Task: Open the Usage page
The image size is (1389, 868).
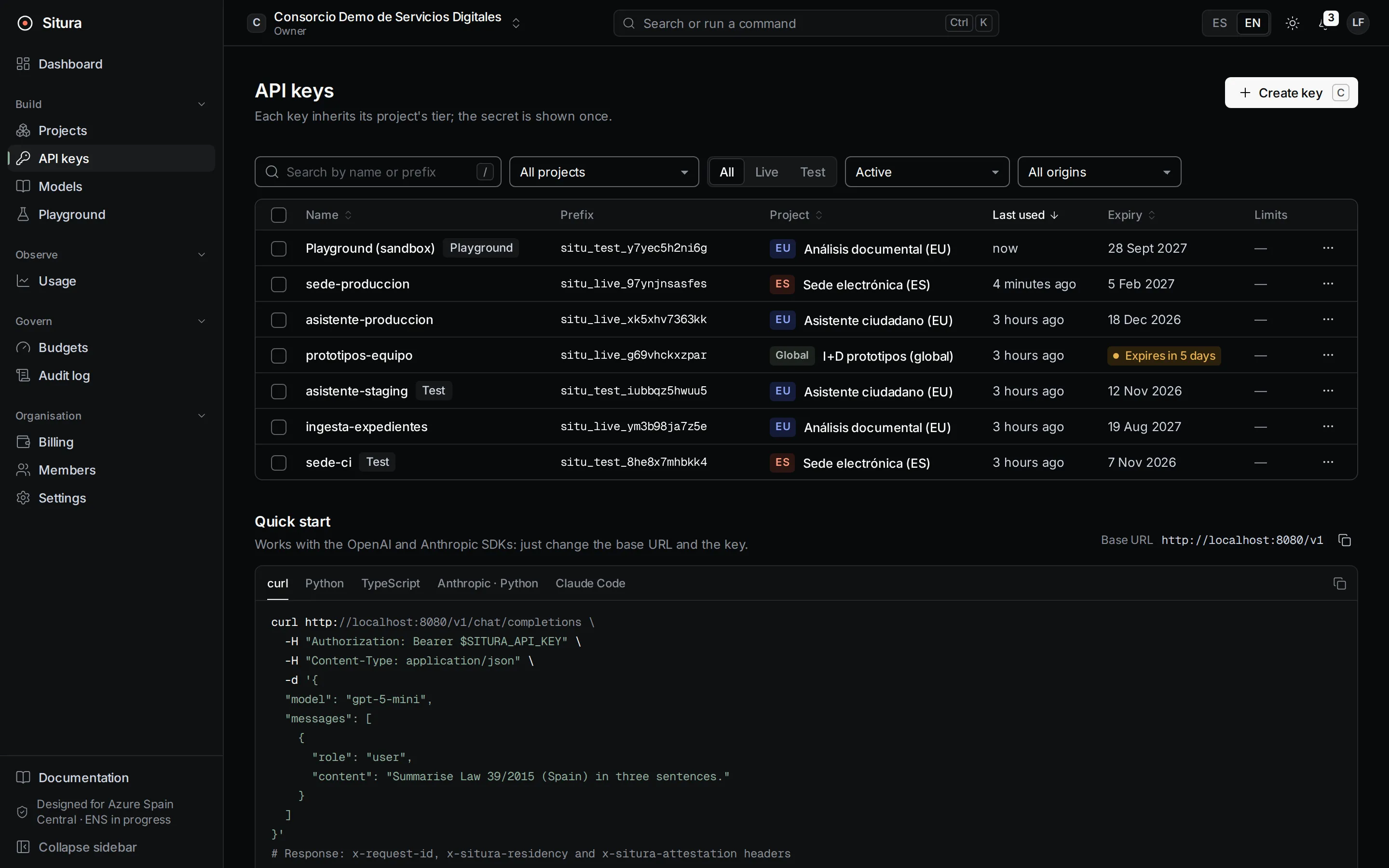Action: [x=111, y=281]
